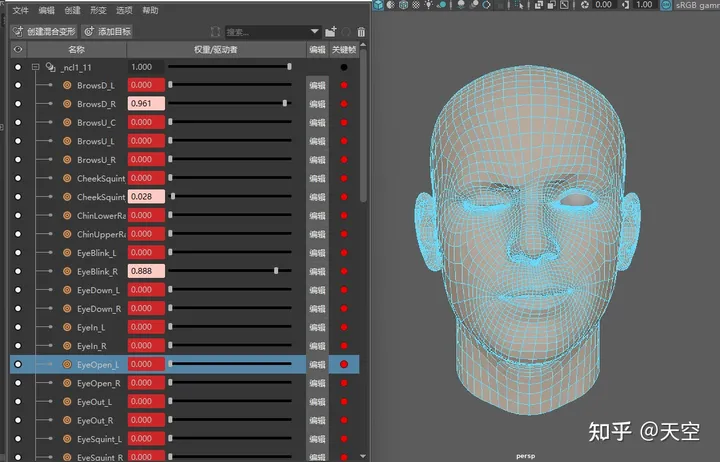Toggle visibility of BrowsD_L target

tap(18, 86)
